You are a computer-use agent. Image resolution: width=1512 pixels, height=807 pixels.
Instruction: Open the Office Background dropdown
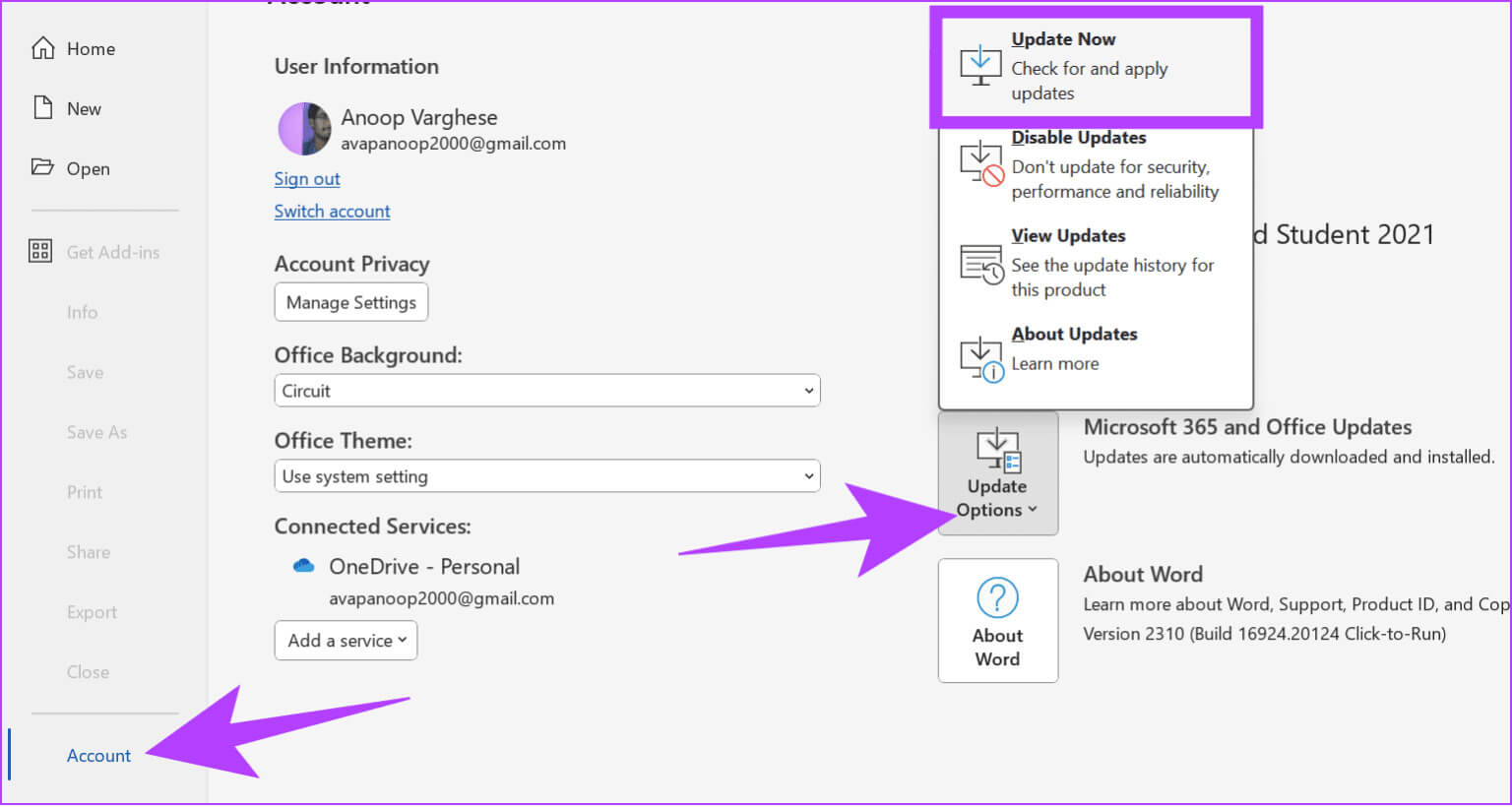547,391
